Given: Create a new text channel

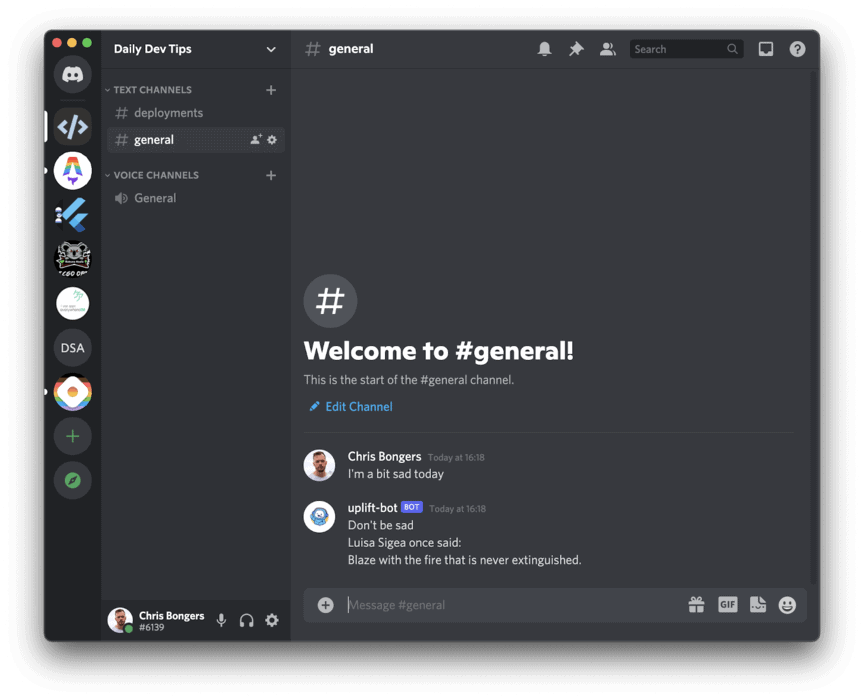Looking at the screenshot, I should [x=271, y=90].
